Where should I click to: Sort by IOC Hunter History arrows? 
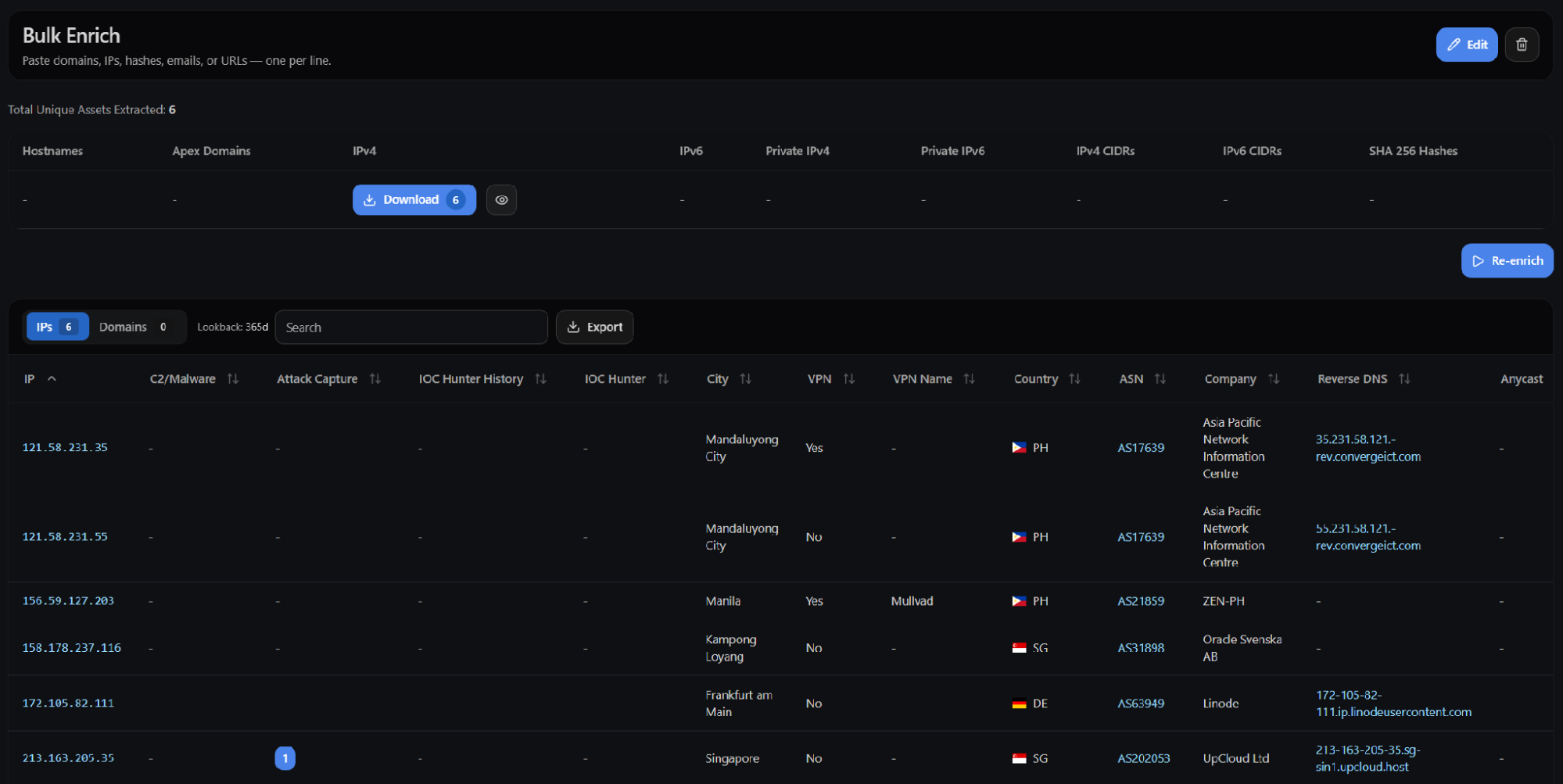(x=541, y=379)
